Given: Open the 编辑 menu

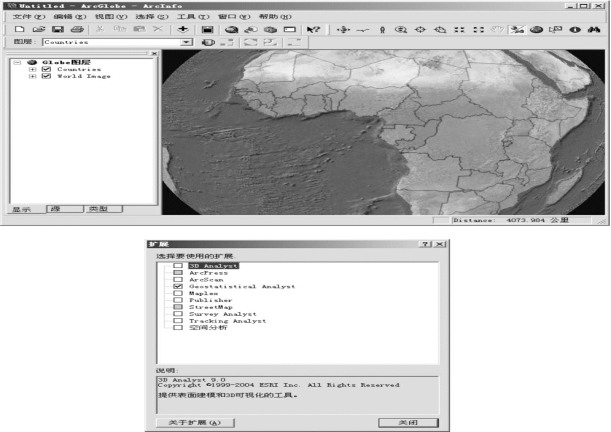Looking at the screenshot, I should coord(70,17).
